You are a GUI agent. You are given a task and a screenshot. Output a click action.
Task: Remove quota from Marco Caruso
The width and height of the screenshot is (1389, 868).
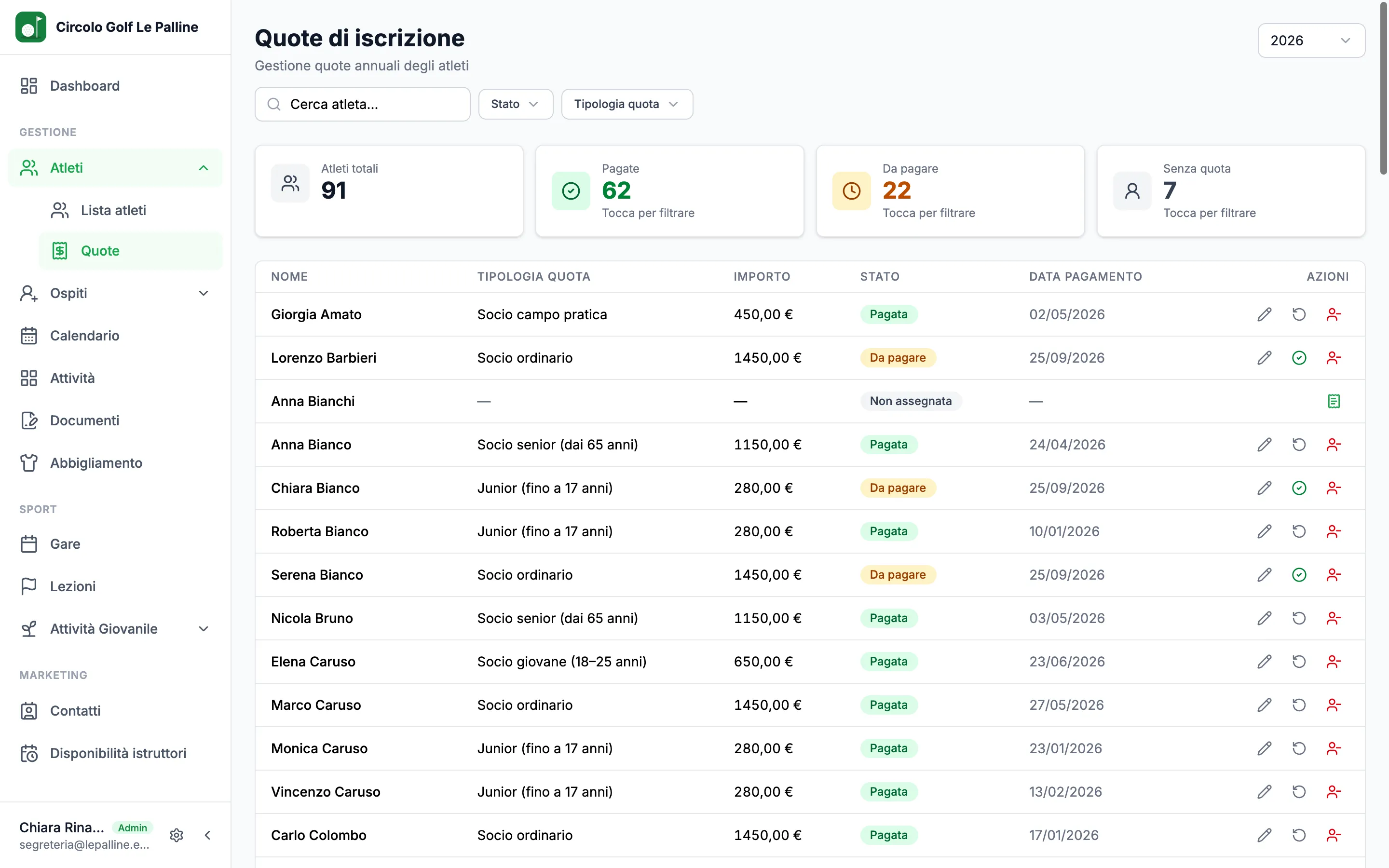point(1334,705)
